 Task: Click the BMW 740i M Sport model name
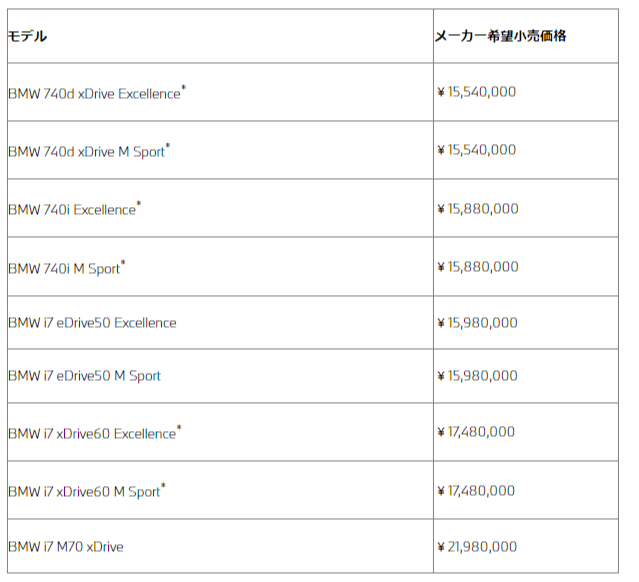(66, 267)
